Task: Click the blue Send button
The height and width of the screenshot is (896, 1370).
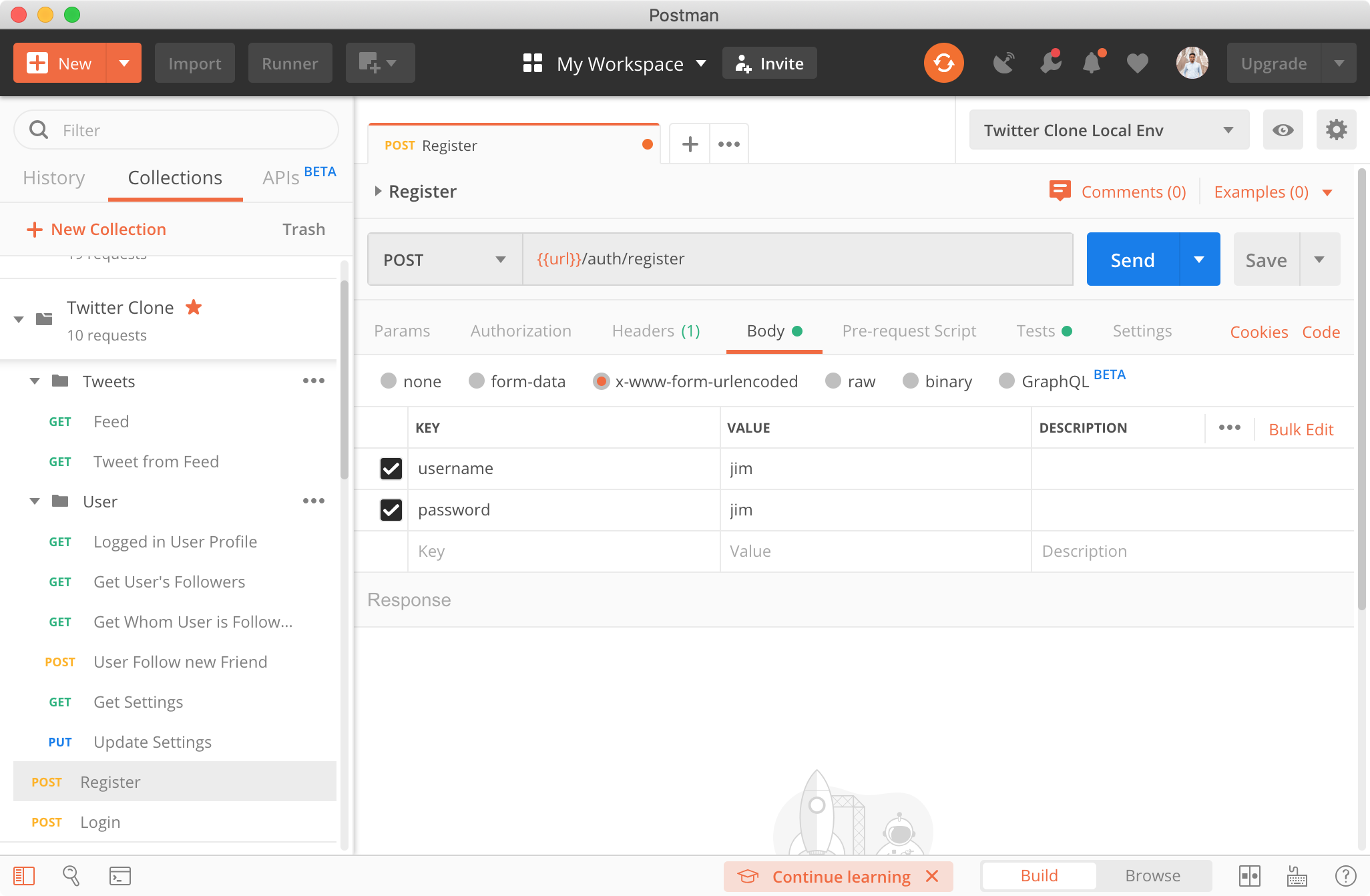Action: click(1132, 260)
